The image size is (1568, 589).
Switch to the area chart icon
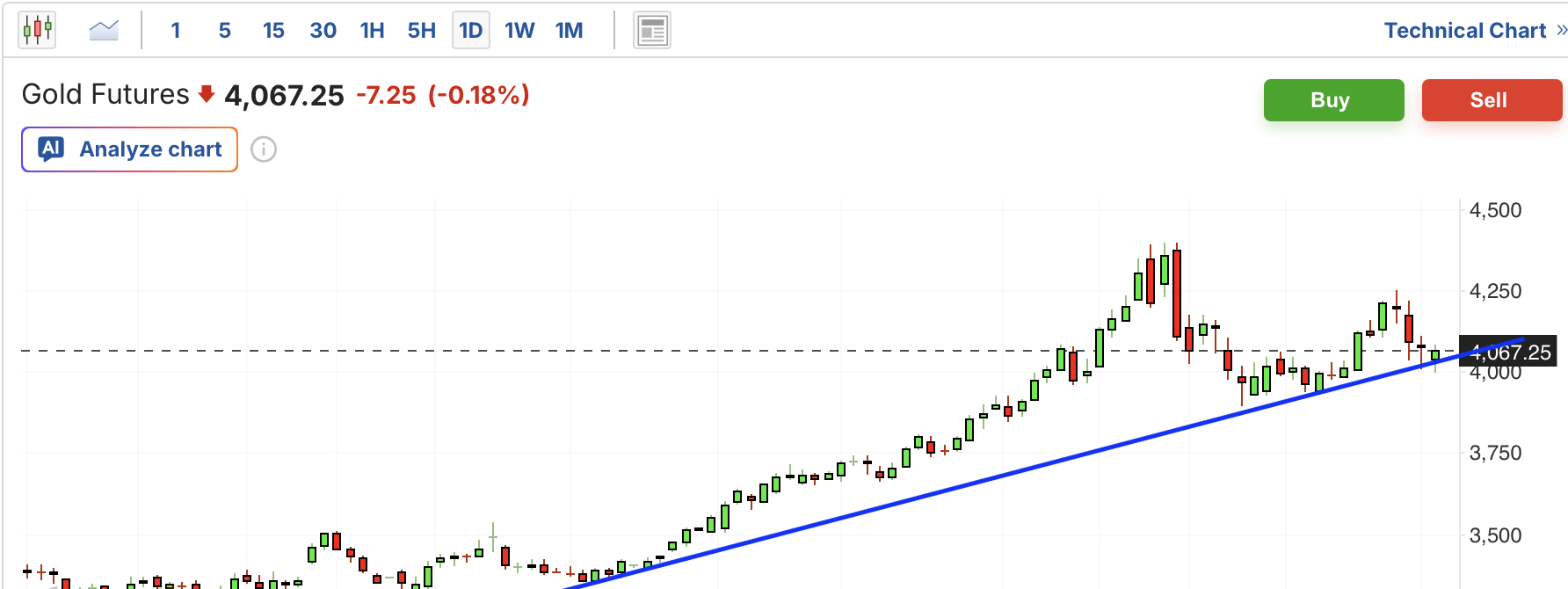click(104, 31)
